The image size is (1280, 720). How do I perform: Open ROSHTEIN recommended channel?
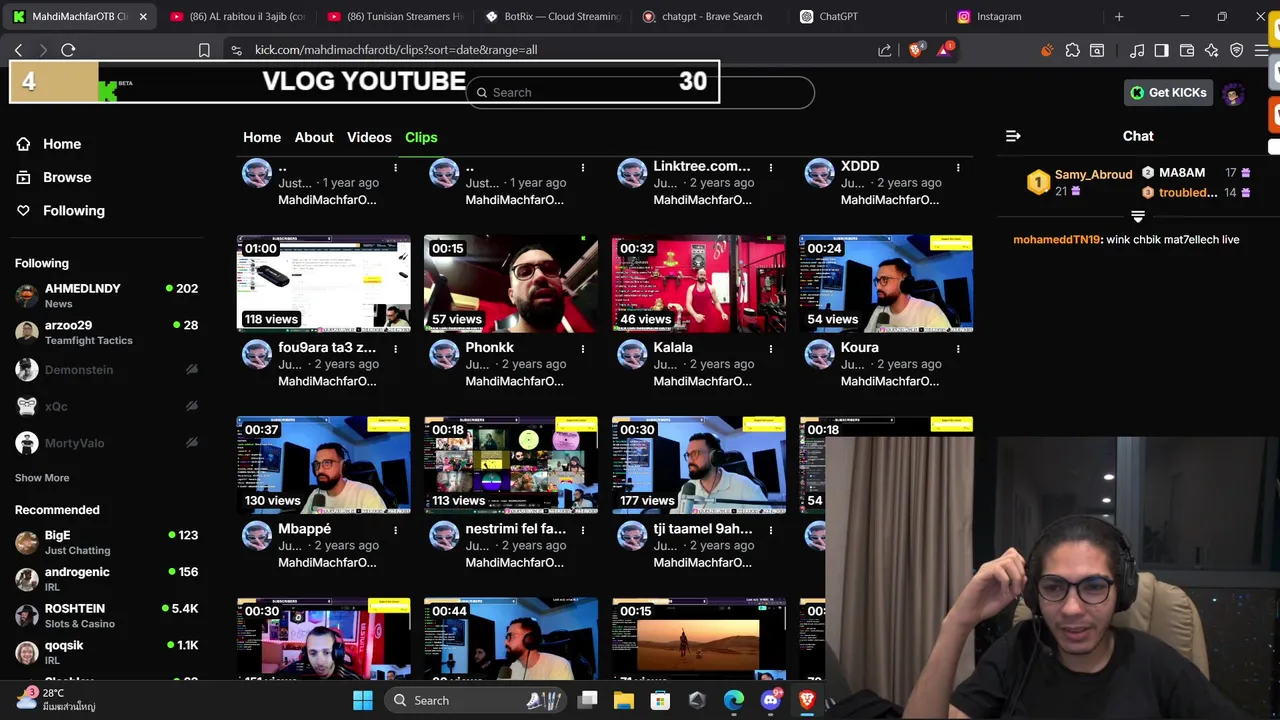107,615
